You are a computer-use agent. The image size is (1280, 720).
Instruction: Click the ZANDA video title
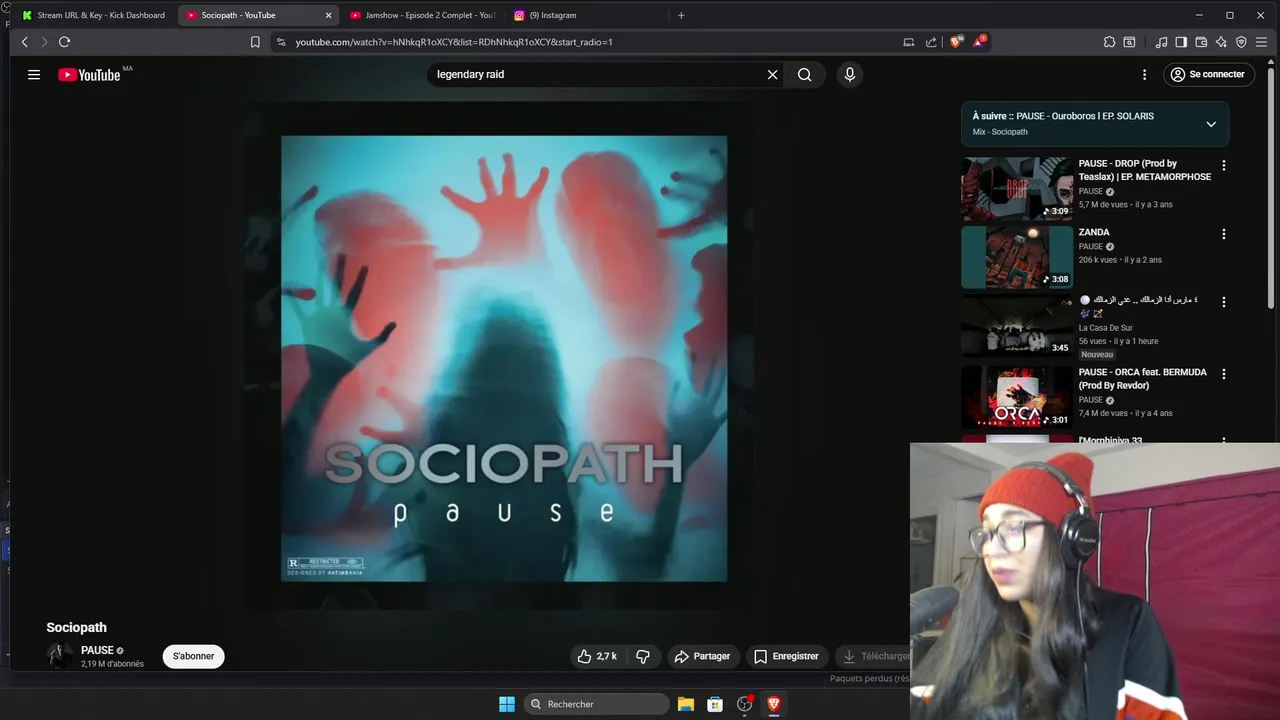click(x=1094, y=232)
